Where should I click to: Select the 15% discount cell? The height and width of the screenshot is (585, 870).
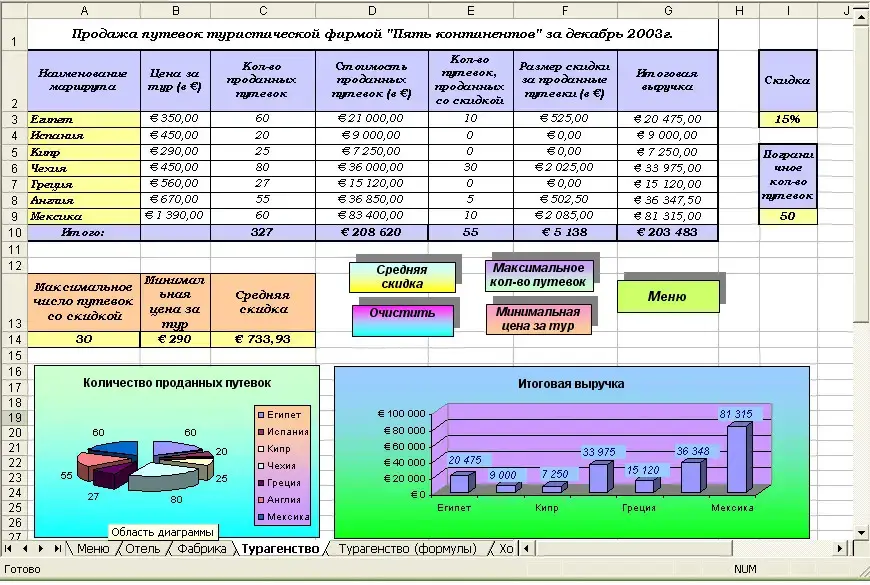tap(787, 119)
